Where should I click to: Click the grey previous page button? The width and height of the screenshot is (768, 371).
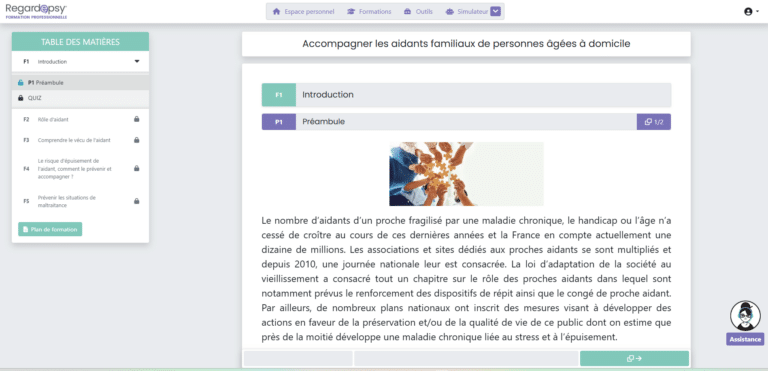298,359
